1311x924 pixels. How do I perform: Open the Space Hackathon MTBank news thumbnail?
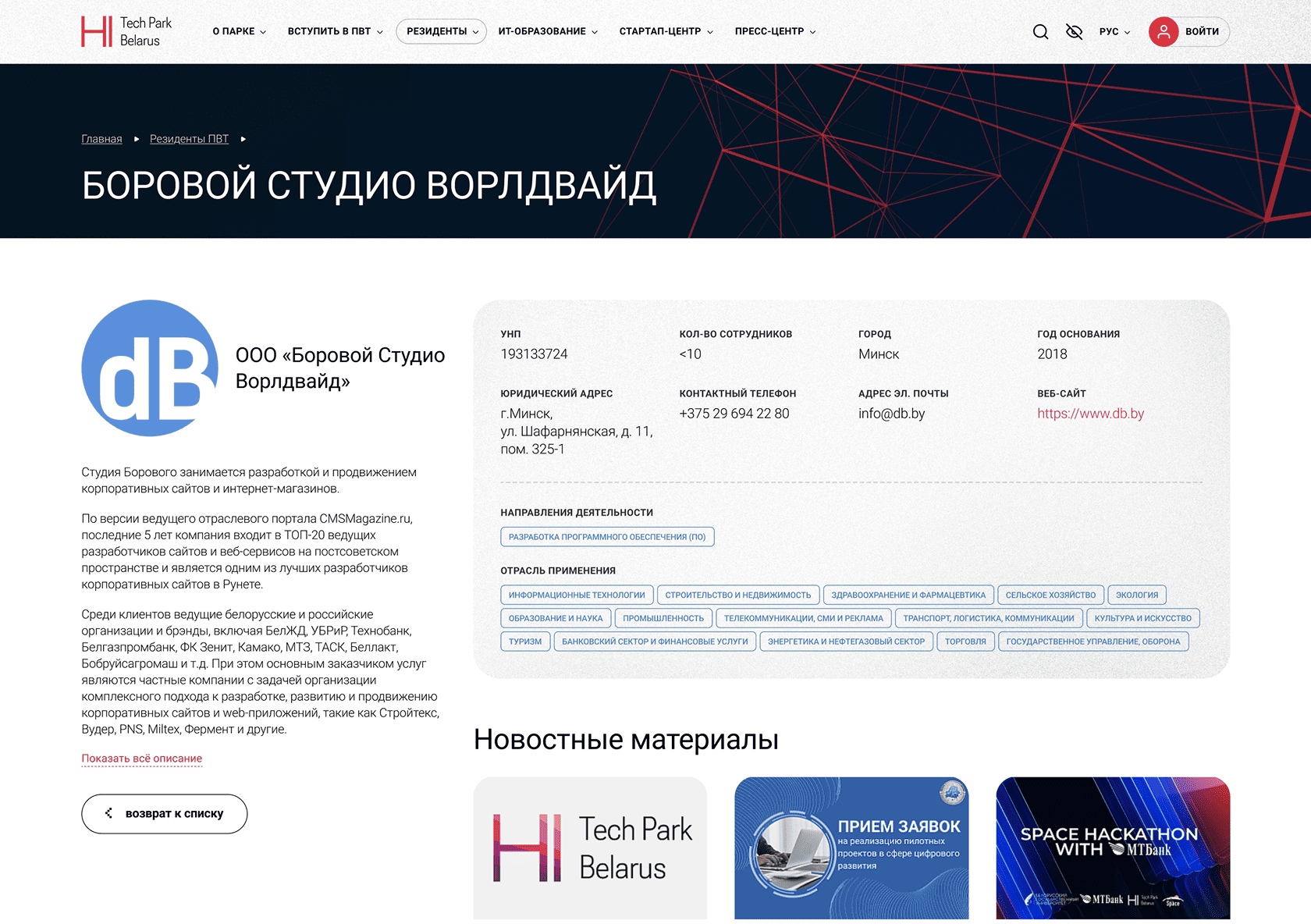[1113, 848]
